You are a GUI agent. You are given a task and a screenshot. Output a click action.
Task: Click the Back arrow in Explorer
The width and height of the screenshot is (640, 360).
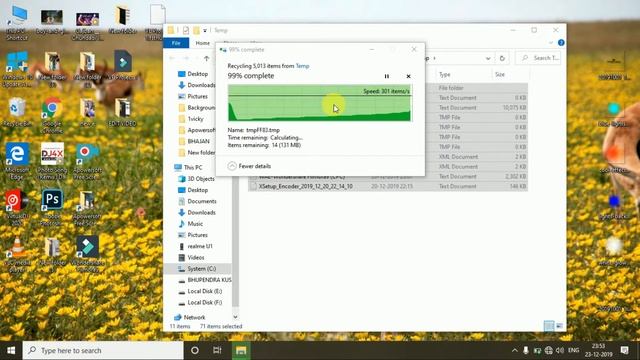(172, 58)
